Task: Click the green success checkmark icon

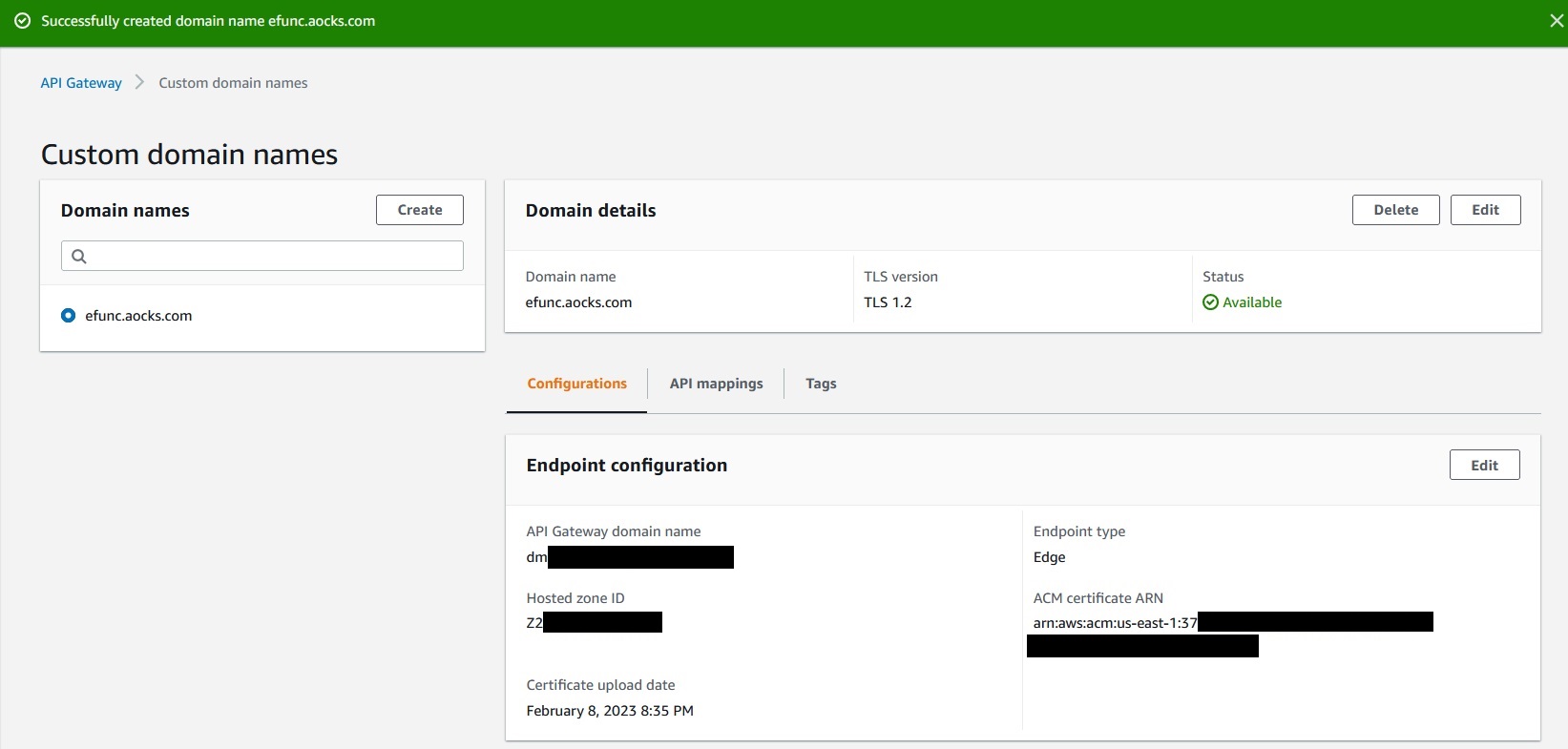Action: (x=22, y=21)
